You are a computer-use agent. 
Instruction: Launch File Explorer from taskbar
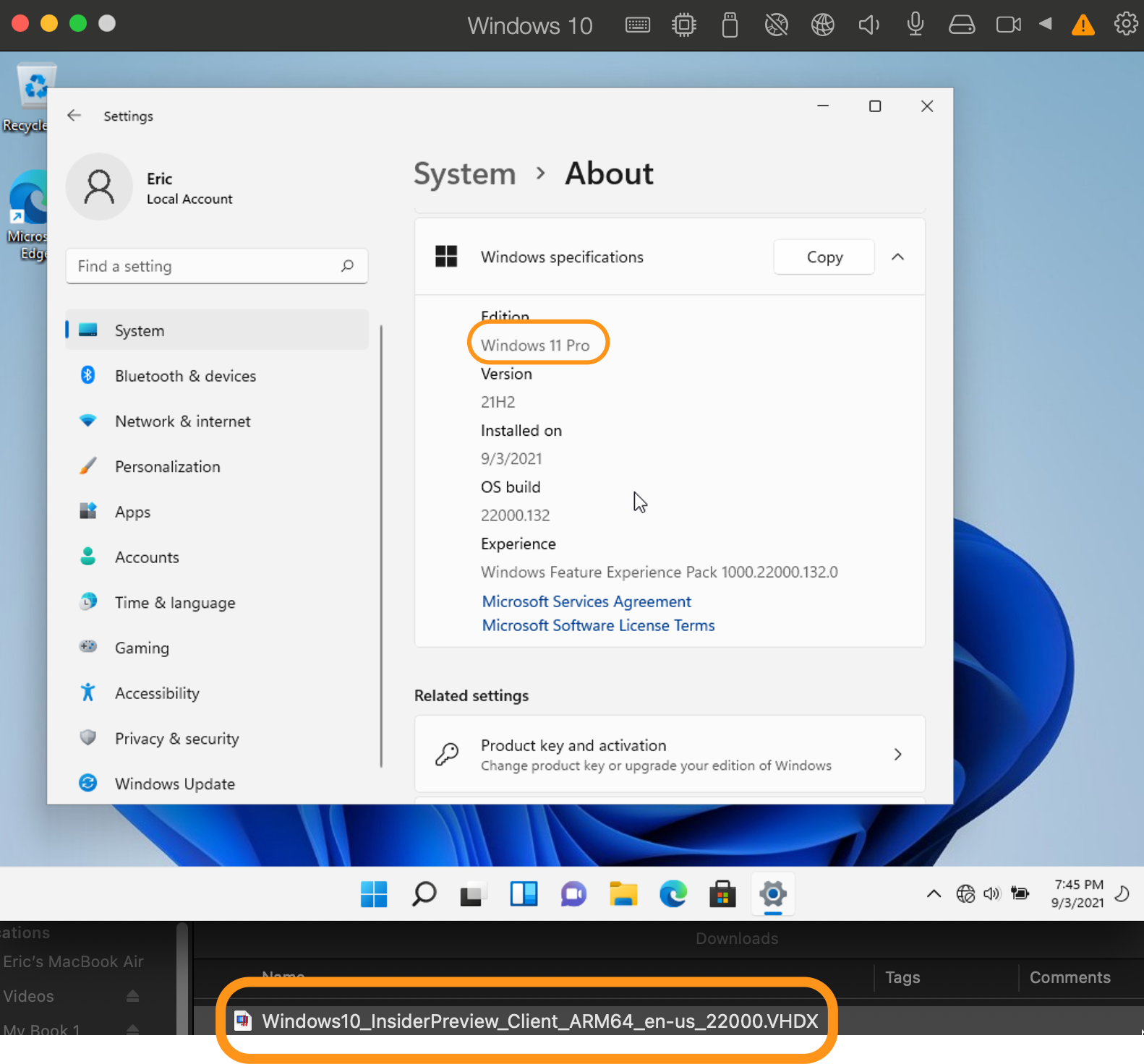tap(623, 894)
